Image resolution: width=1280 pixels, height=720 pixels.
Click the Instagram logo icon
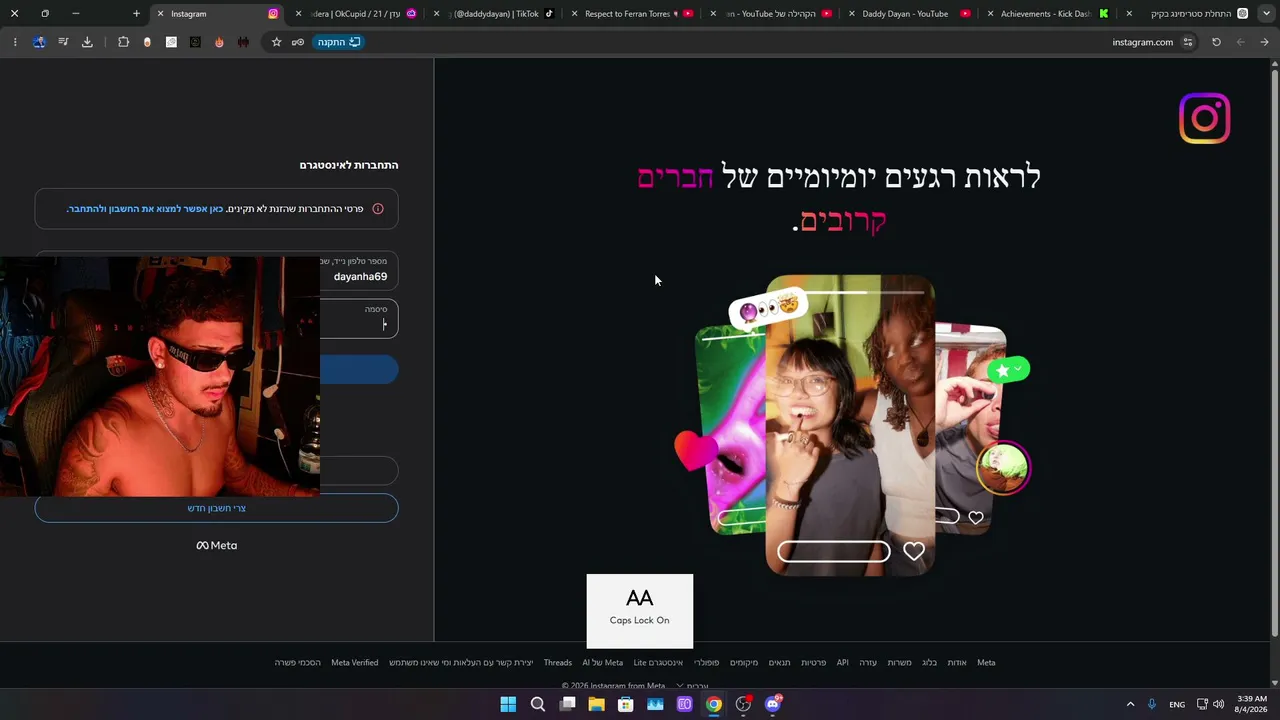point(1204,118)
